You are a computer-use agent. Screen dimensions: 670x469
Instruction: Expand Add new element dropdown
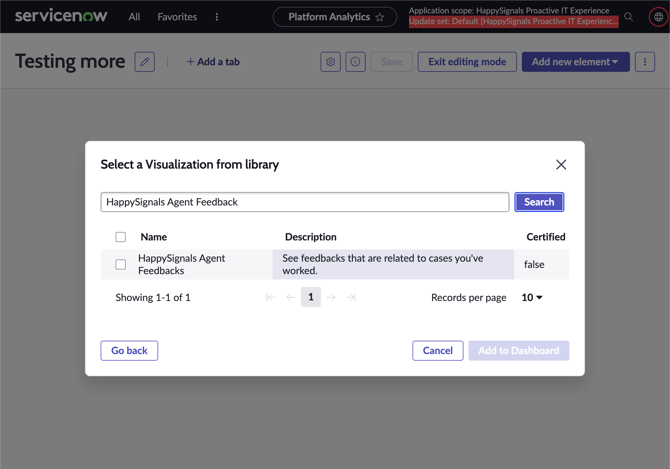575,62
